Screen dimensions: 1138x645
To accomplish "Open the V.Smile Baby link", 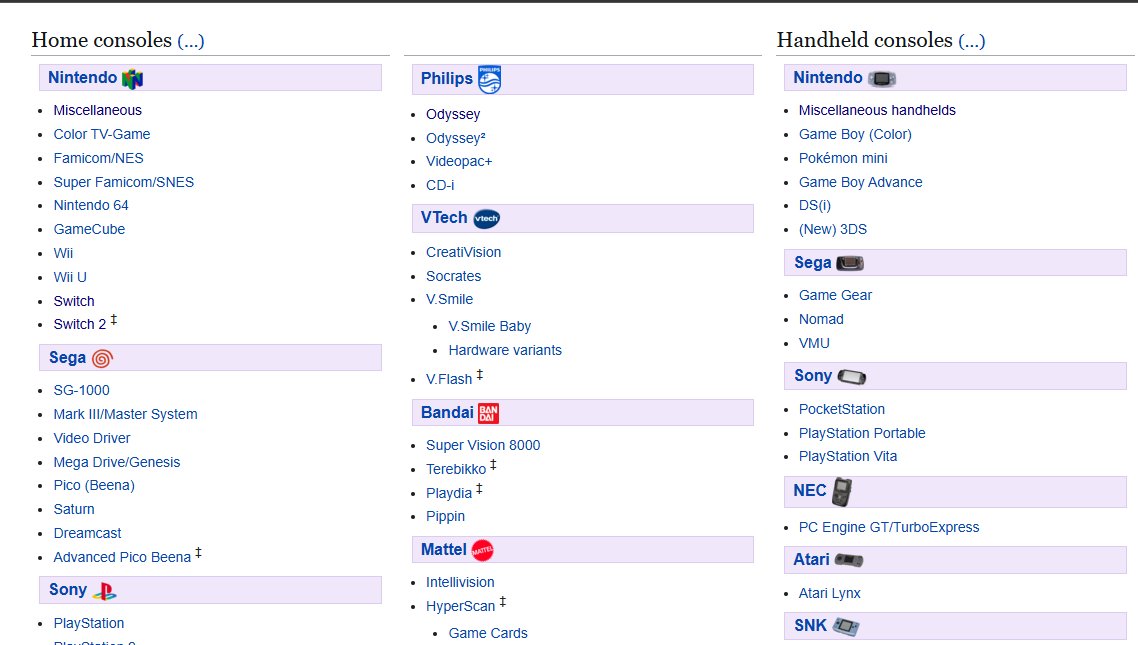I will tap(490, 326).
